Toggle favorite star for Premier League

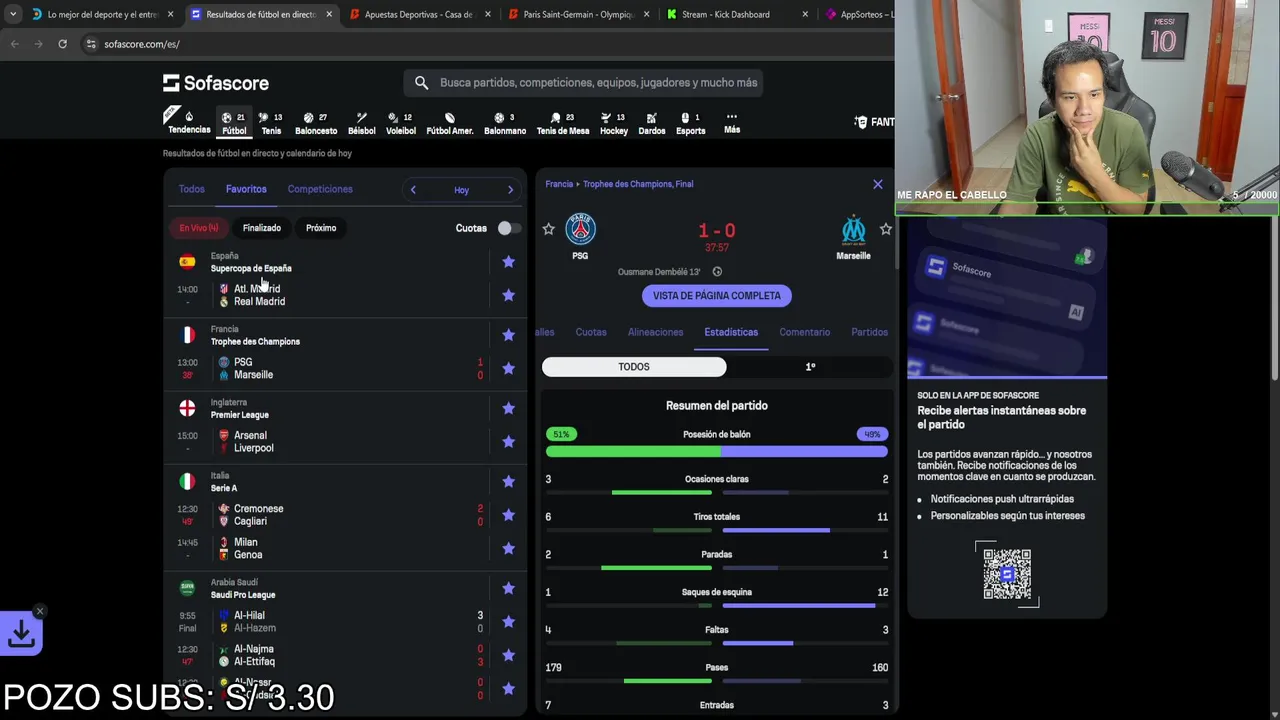click(x=508, y=408)
